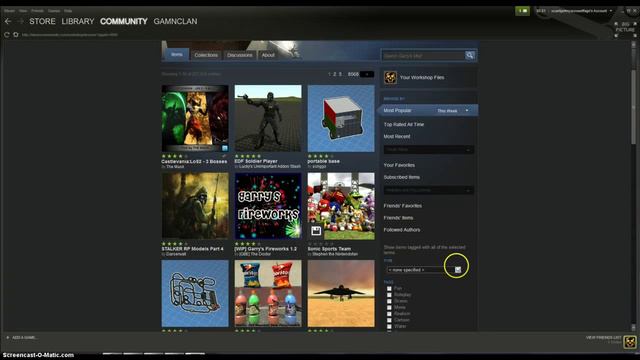Viewport: 640px width, 360px height.
Task: Click Add a Game label
Action: (x=24, y=338)
